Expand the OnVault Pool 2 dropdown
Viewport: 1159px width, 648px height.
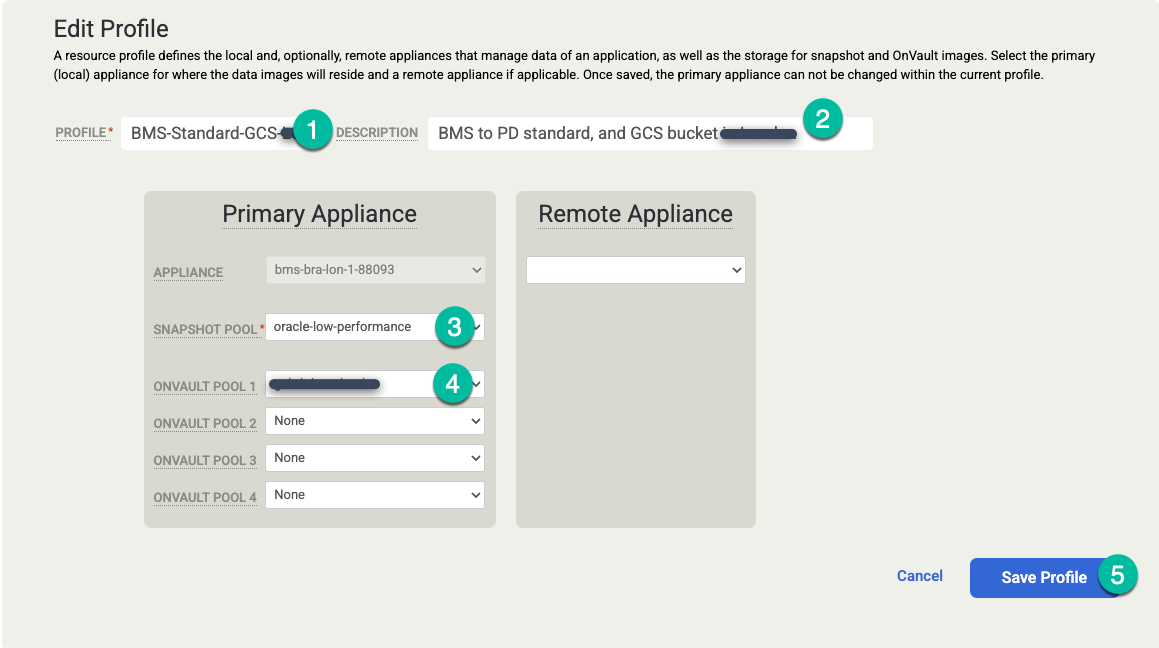[375, 420]
